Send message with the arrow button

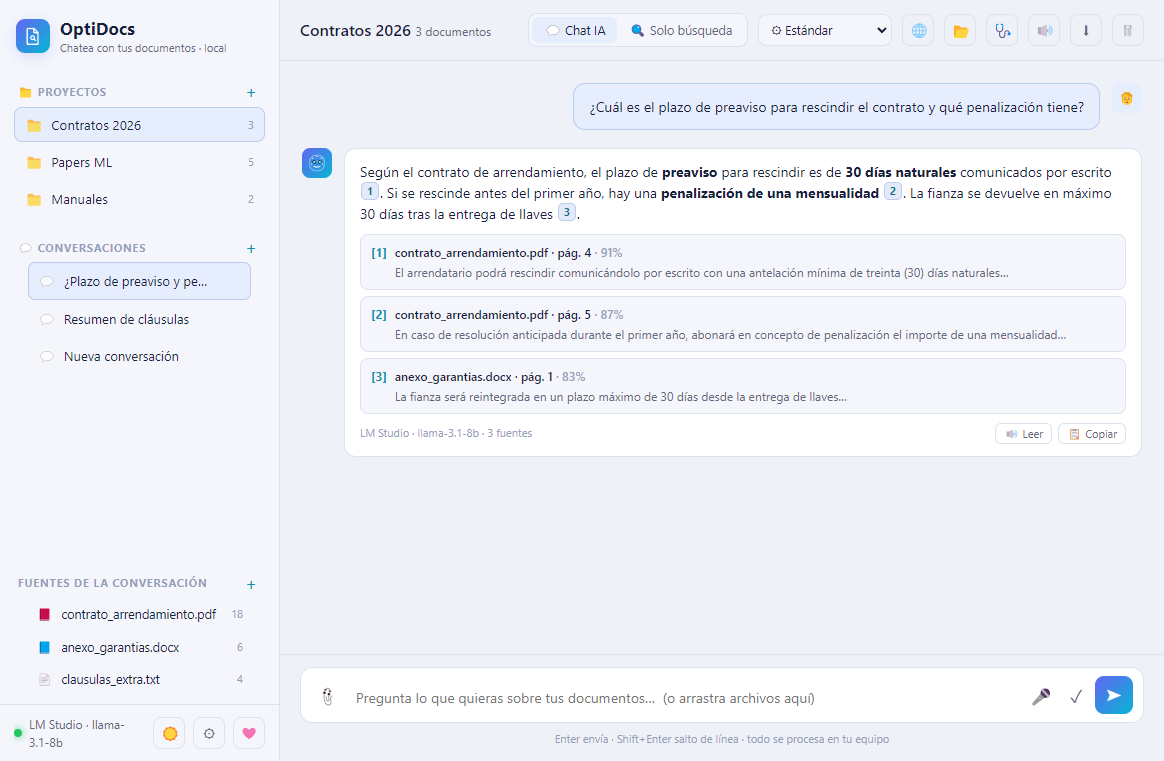click(1114, 695)
